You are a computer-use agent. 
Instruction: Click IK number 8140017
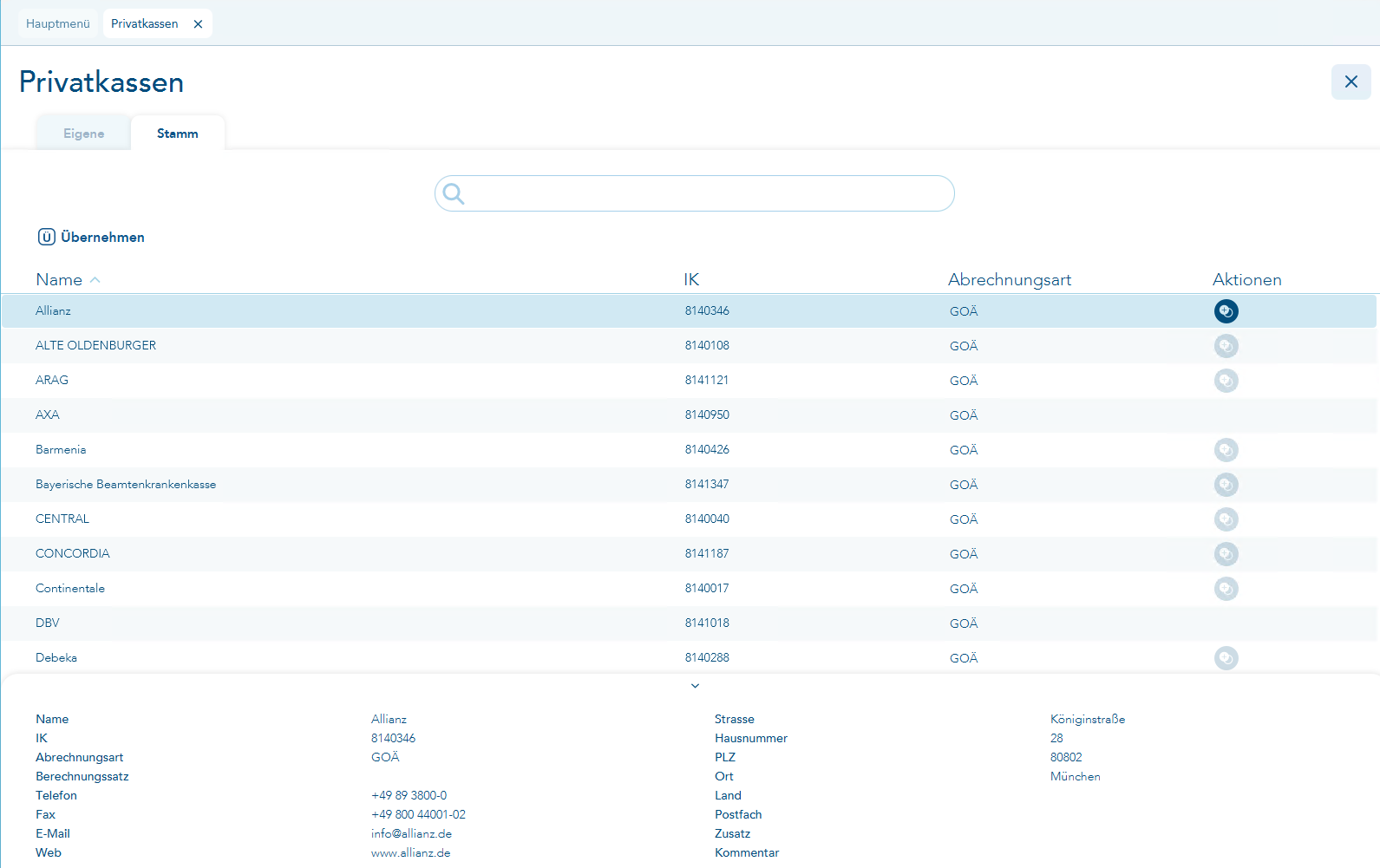pos(707,588)
